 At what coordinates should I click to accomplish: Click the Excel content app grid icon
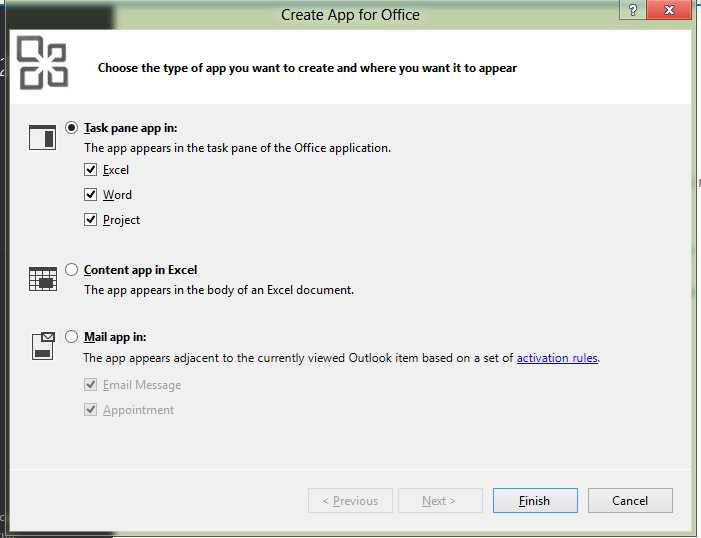click(43, 279)
